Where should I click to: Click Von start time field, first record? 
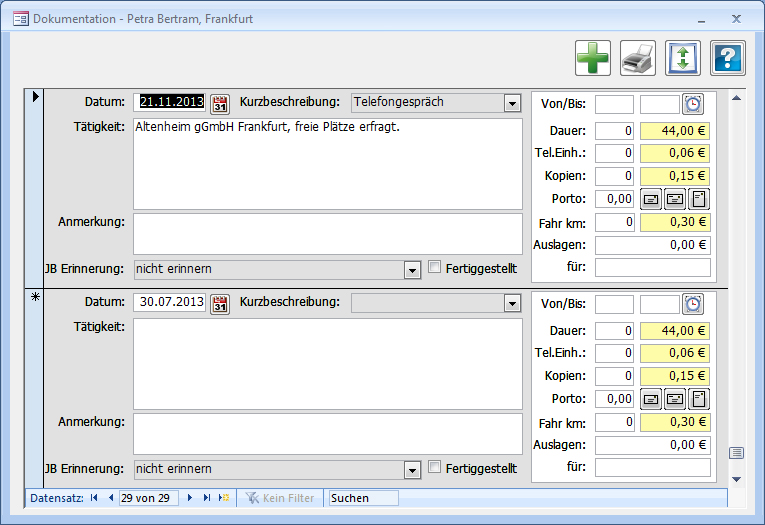(614, 104)
